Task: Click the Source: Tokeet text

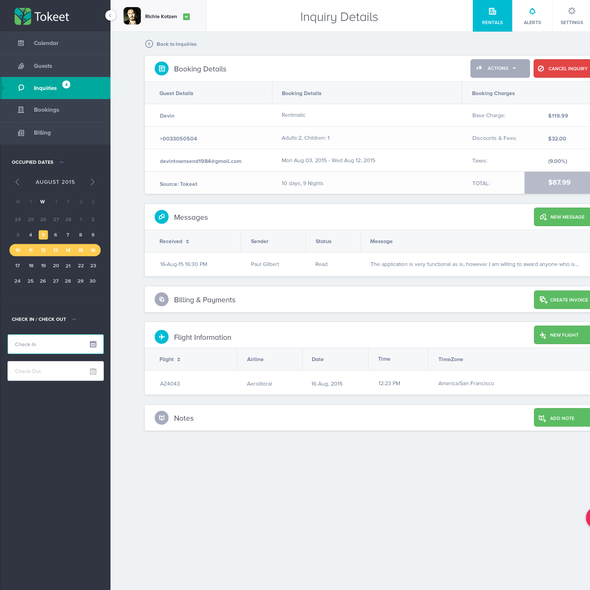Action: 178,184
